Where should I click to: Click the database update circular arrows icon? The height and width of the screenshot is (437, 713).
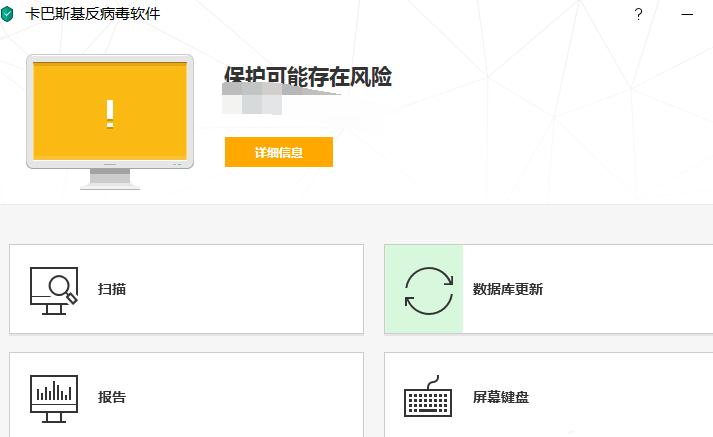pos(429,291)
